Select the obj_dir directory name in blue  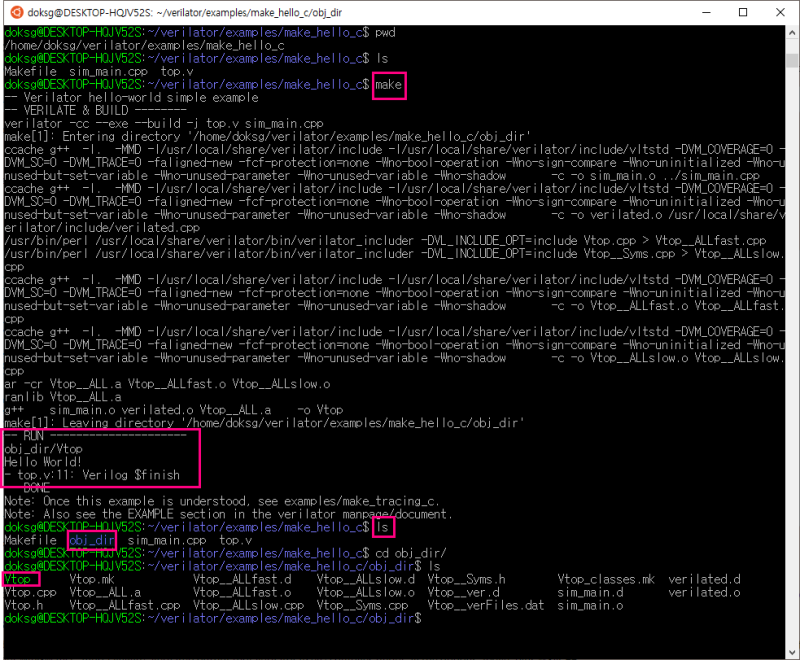91,539
